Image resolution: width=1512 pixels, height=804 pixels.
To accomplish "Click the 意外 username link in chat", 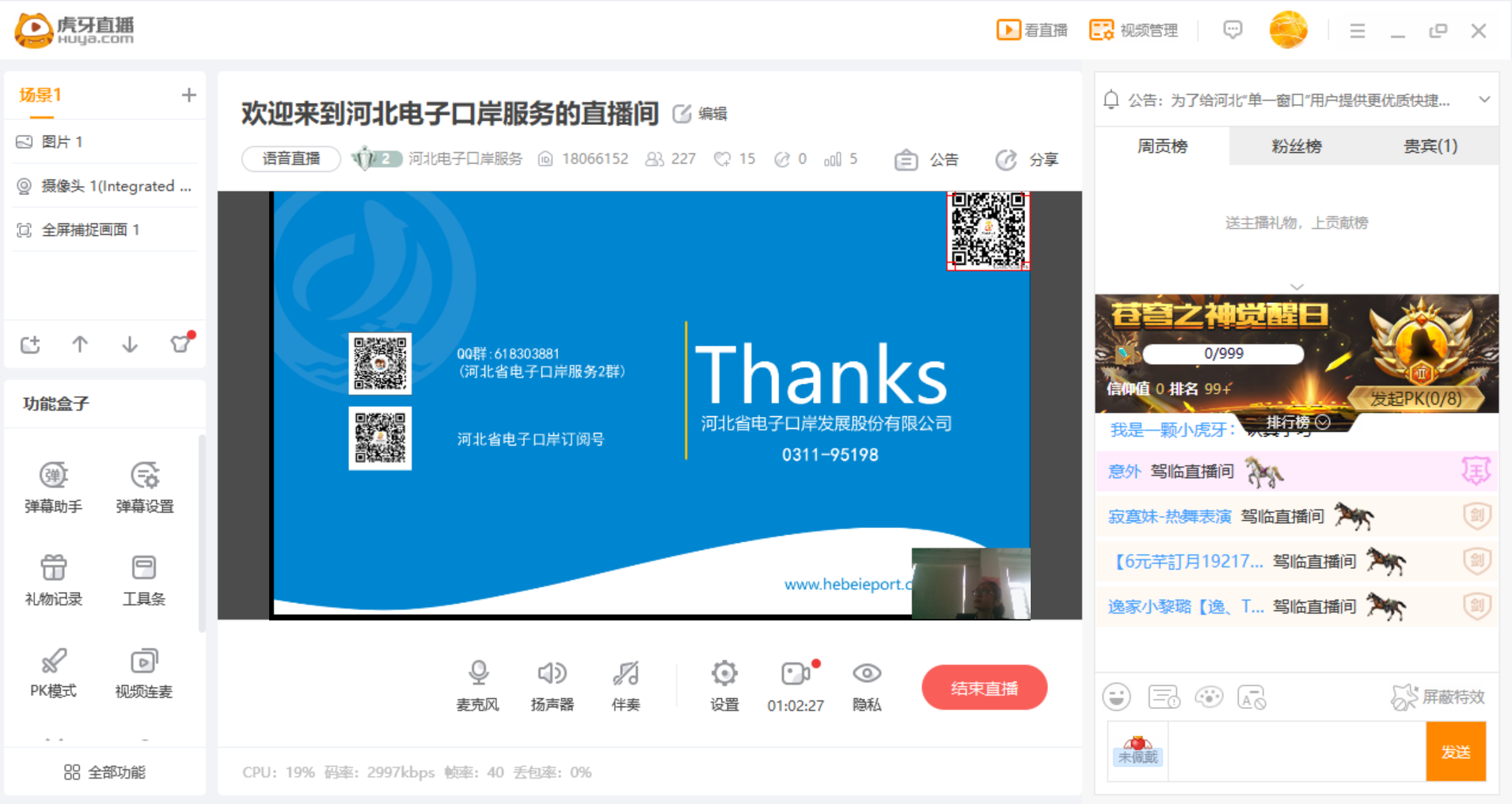I will click(1124, 472).
